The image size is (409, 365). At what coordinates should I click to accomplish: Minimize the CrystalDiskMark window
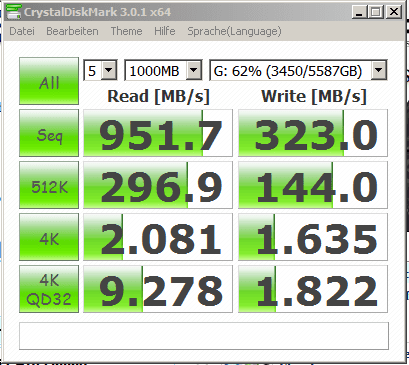point(359,12)
